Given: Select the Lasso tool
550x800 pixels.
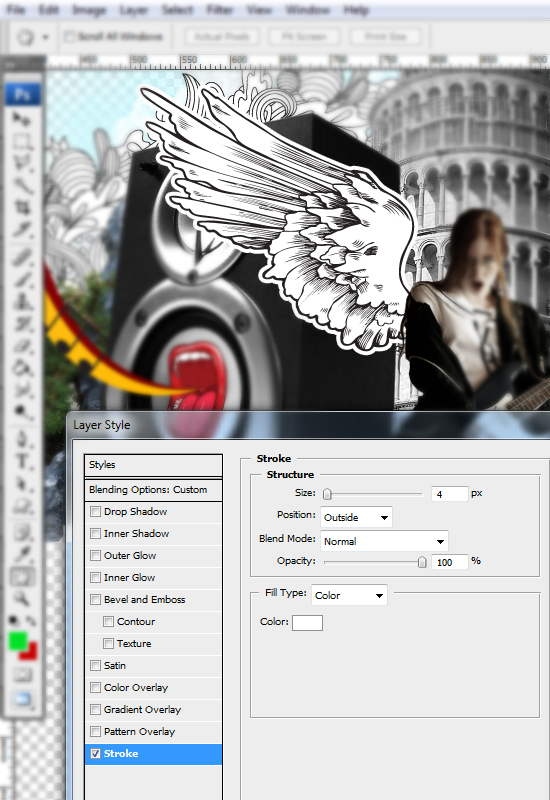Looking at the screenshot, I should (21, 163).
